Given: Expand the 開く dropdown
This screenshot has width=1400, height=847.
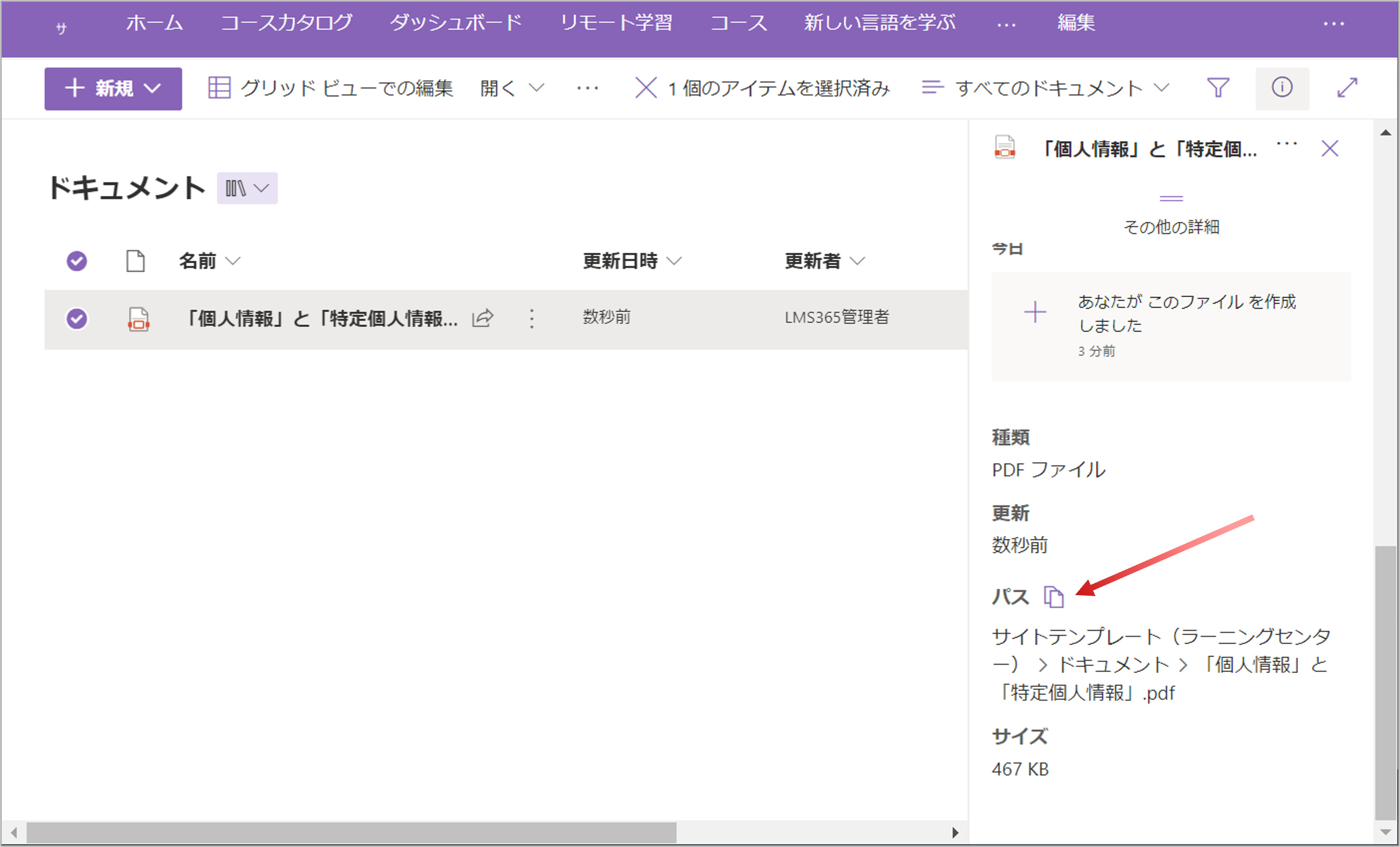Looking at the screenshot, I should (x=512, y=89).
